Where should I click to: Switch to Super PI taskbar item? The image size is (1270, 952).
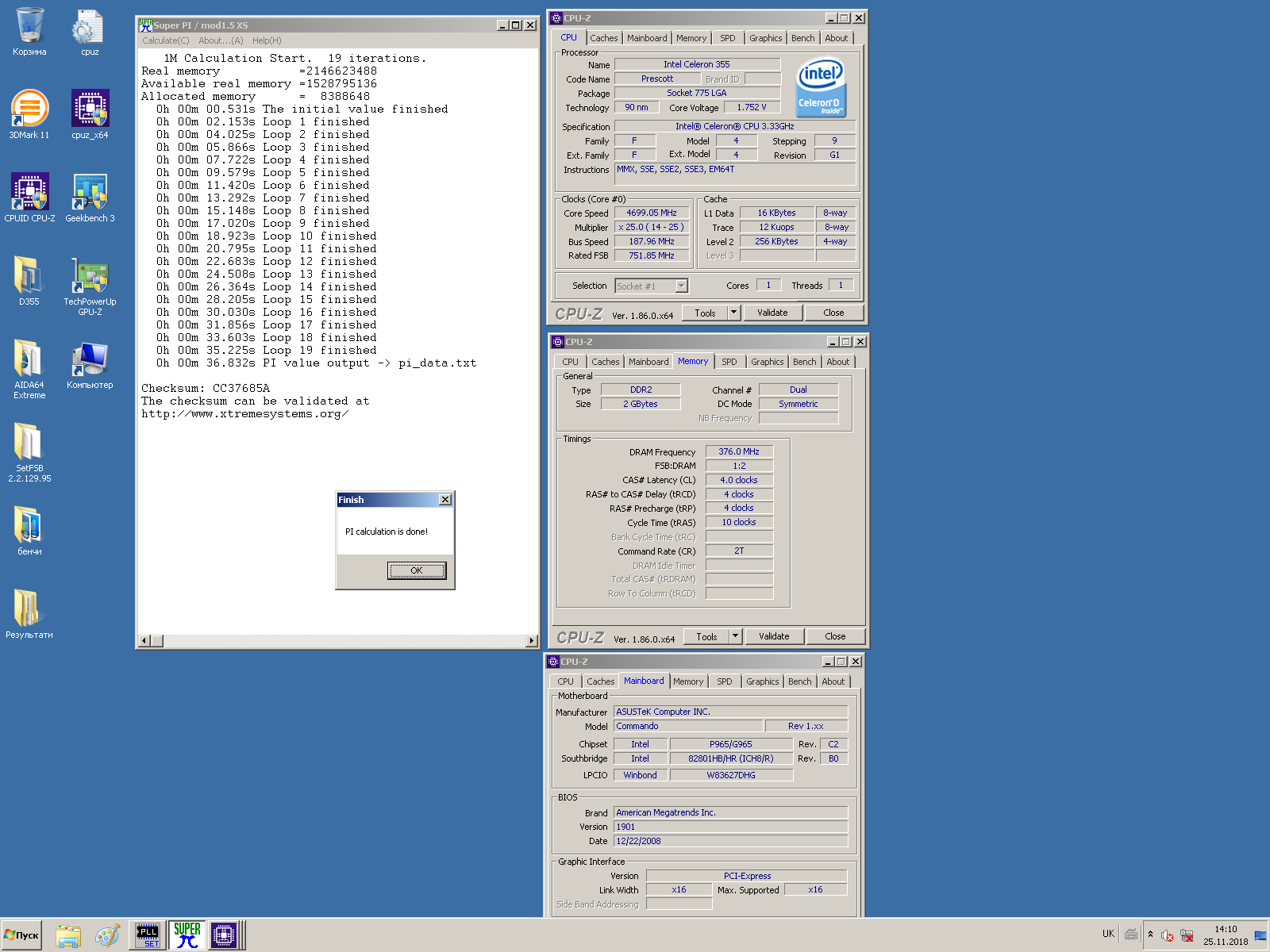(x=187, y=935)
